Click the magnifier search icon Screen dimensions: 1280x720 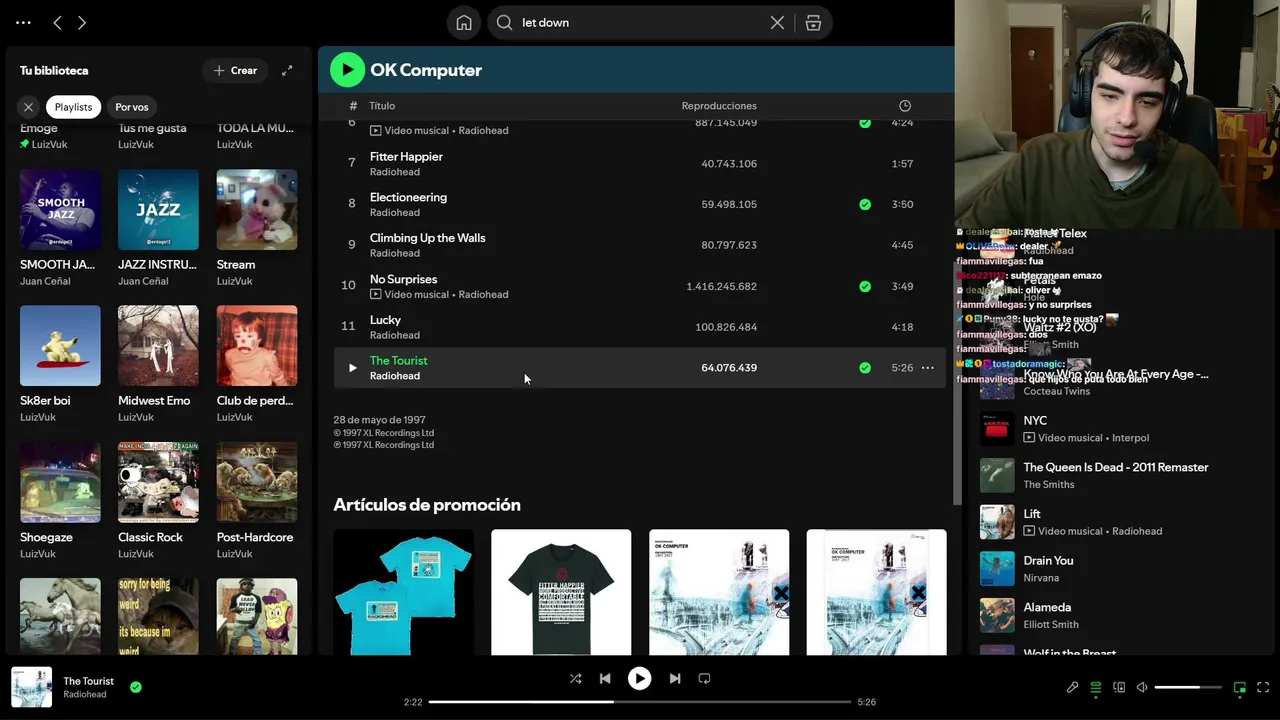click(505, 22)
